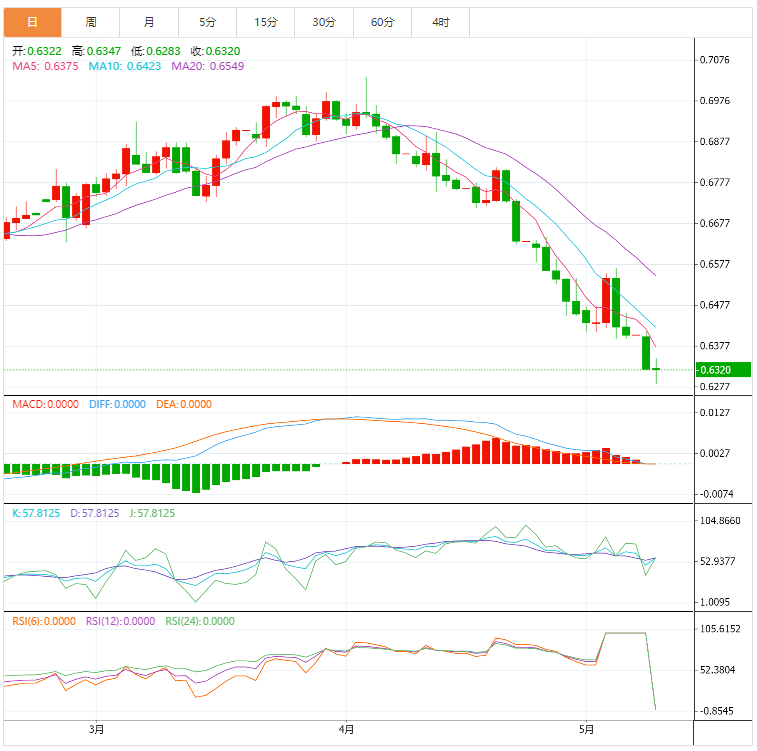Open the 30分 timeframe tab
The height and width of the screenshot is (751, 757).
point(324,22)
